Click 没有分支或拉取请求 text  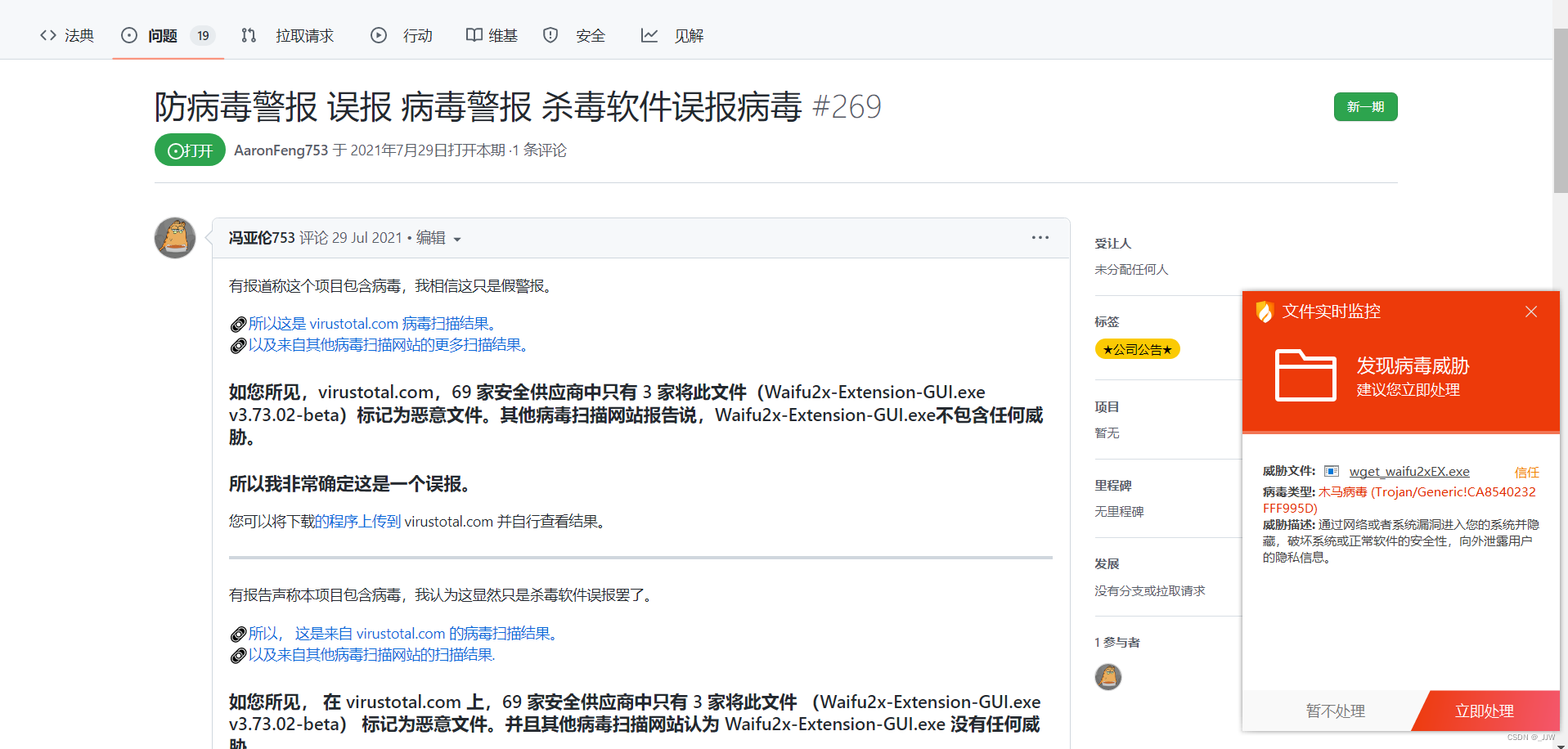[x=1150, y=591]
